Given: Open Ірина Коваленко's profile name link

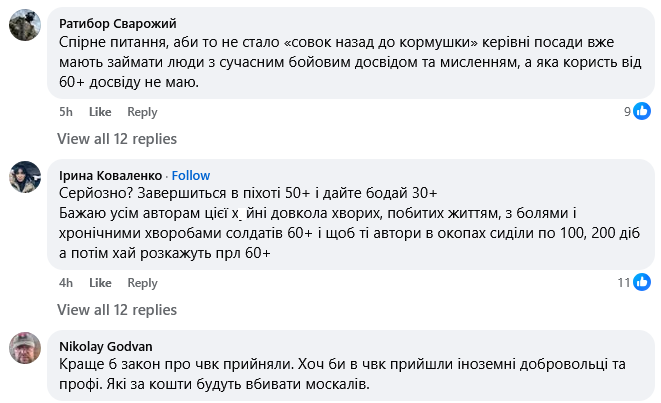Looking at the screenshot, I should point(109,175).
